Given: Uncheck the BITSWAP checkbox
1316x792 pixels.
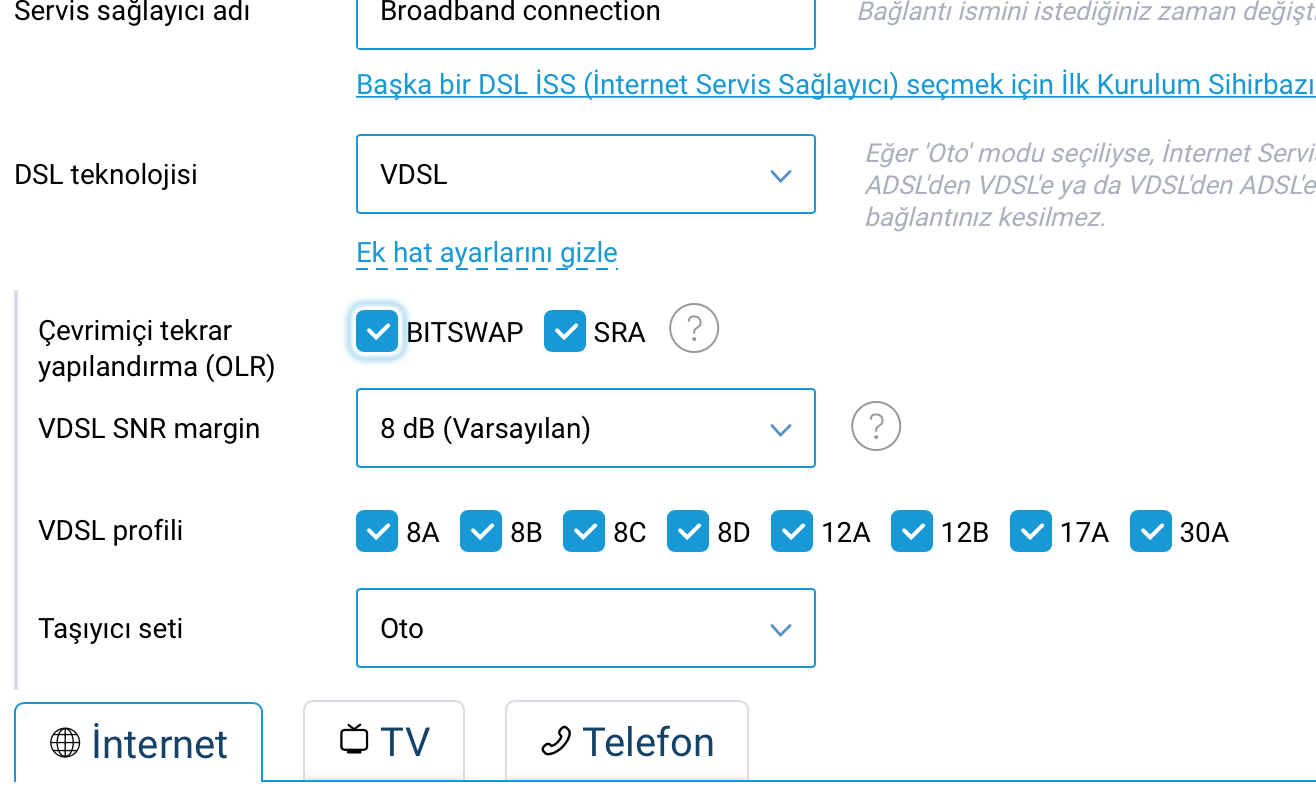Looking at the screenshot, I should pos(377,331).
